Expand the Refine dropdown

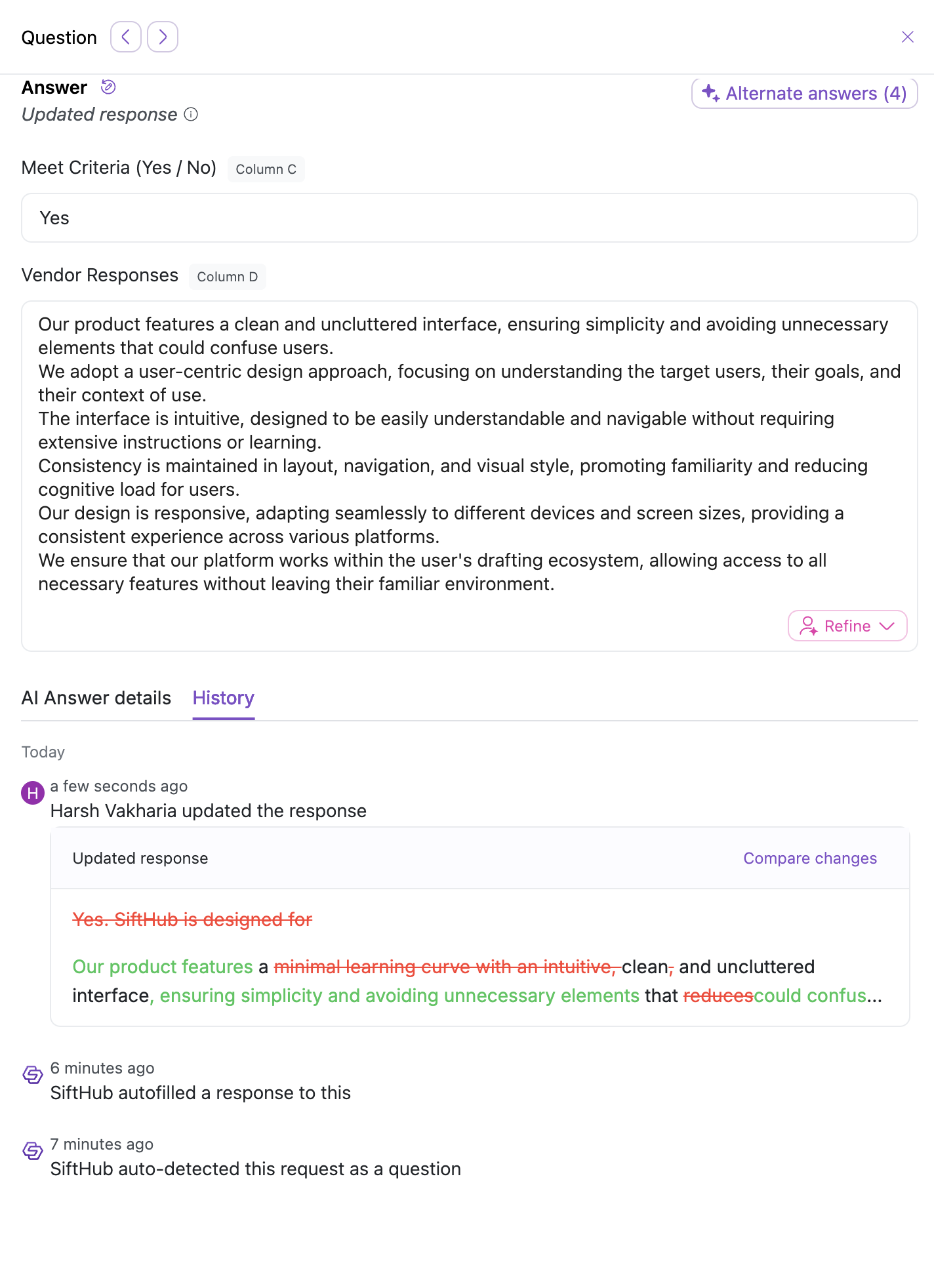[847, 626]
